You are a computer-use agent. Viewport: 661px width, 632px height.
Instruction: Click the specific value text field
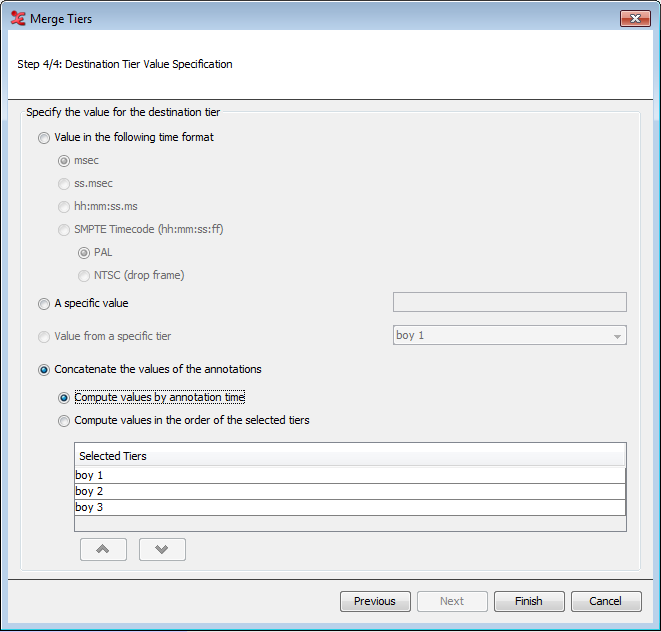click(x=510, y=302)
